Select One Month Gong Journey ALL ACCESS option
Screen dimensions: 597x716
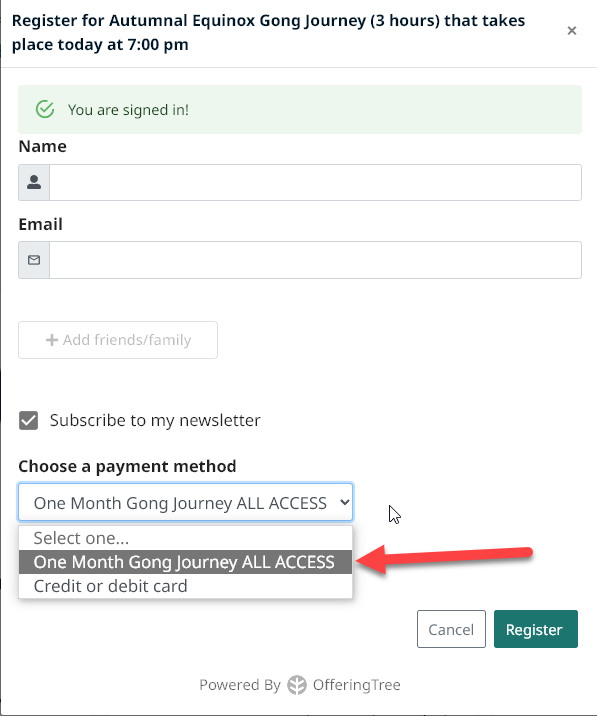(185, 562)
